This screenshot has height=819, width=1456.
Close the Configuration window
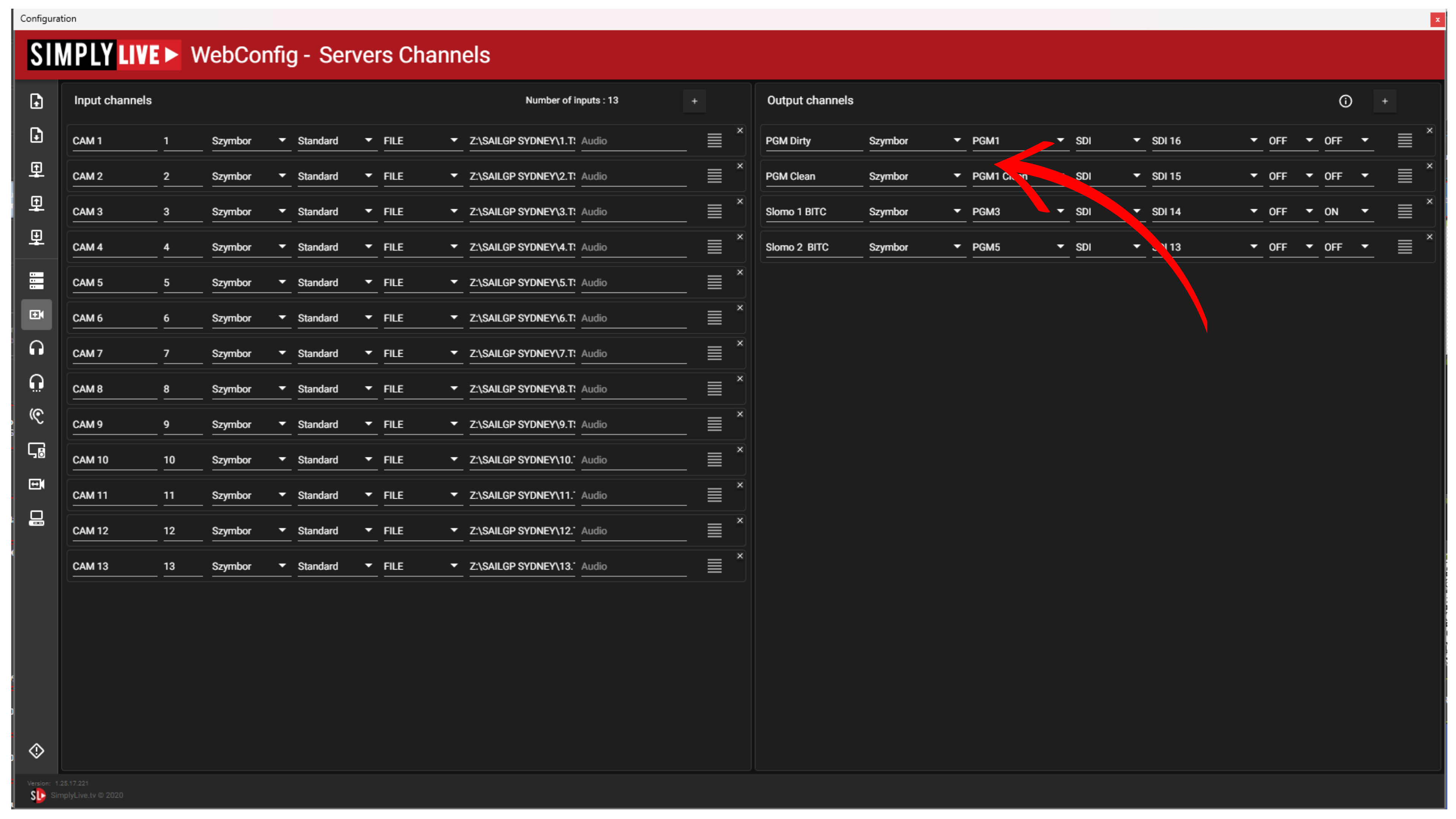point(1437,20)
